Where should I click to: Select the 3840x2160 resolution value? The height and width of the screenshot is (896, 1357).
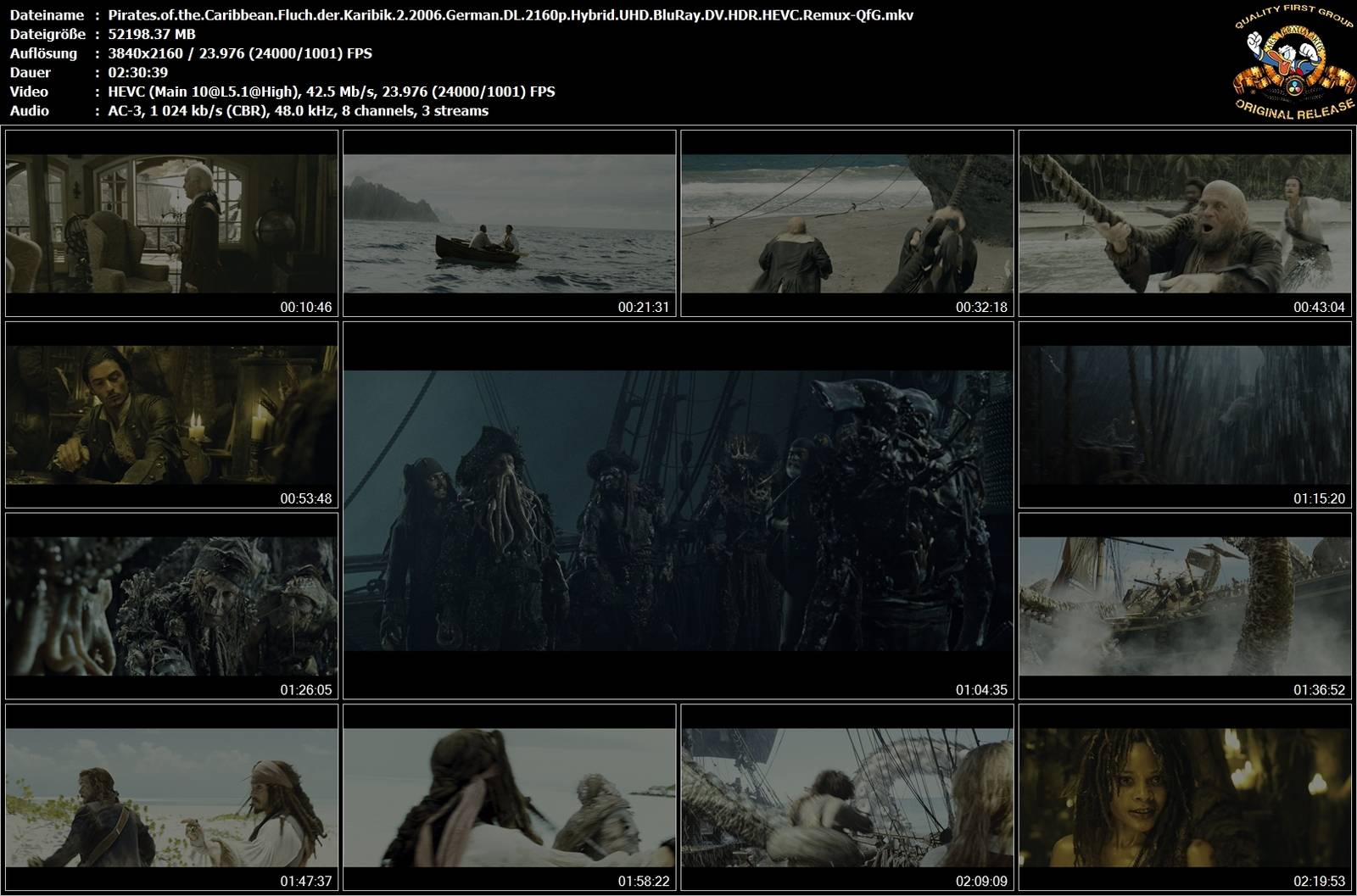[240, 53]
